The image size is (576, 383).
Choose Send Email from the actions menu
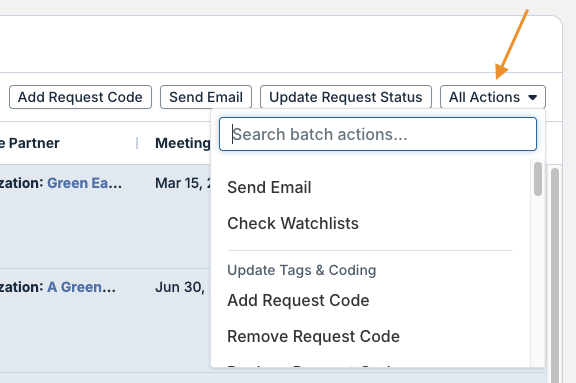269,187
